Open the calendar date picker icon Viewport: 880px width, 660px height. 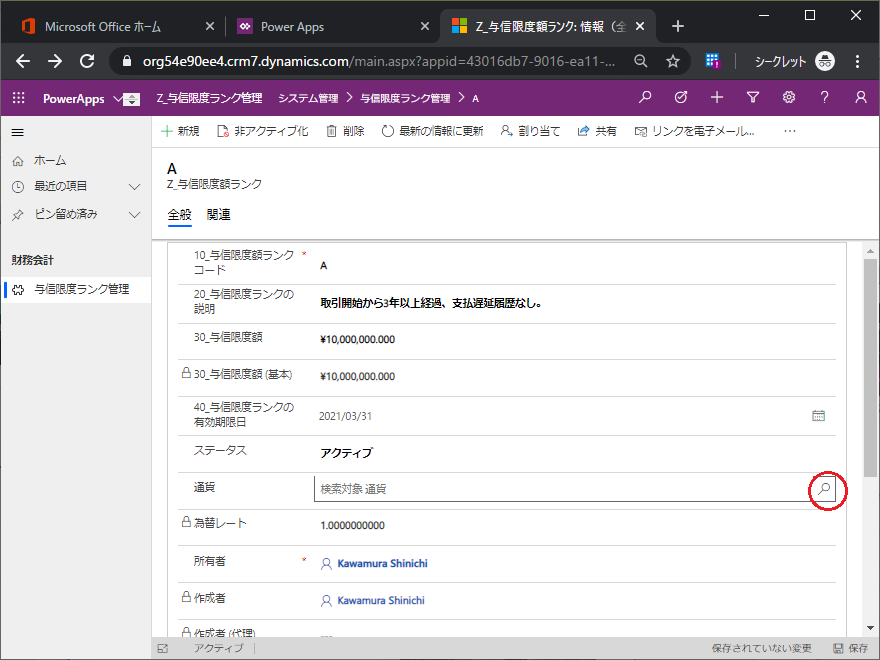pyautogui.click(x=818, y=415)
